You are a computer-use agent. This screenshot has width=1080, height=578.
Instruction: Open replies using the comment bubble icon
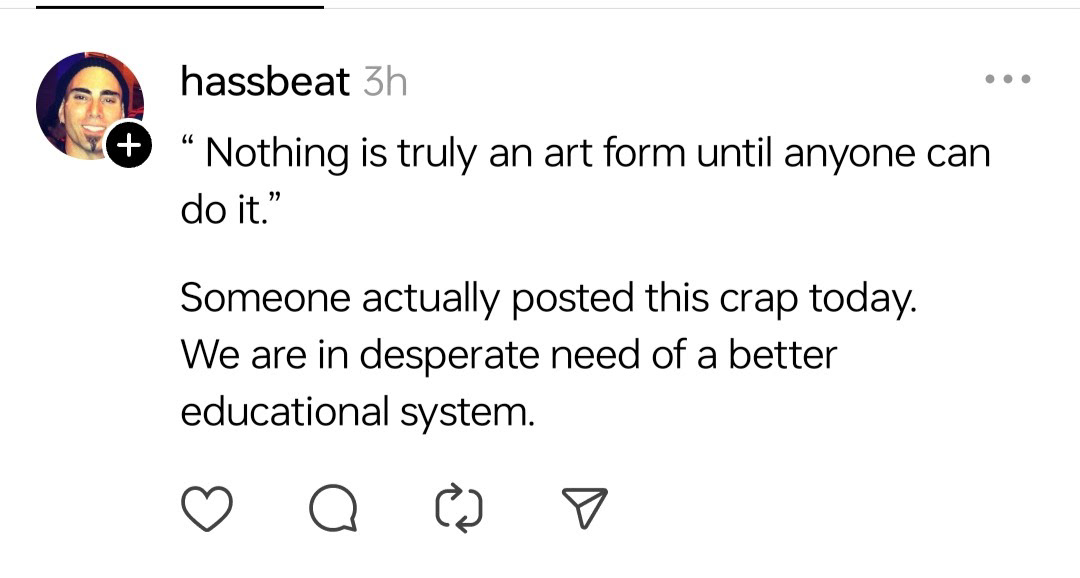pos(332,509)
